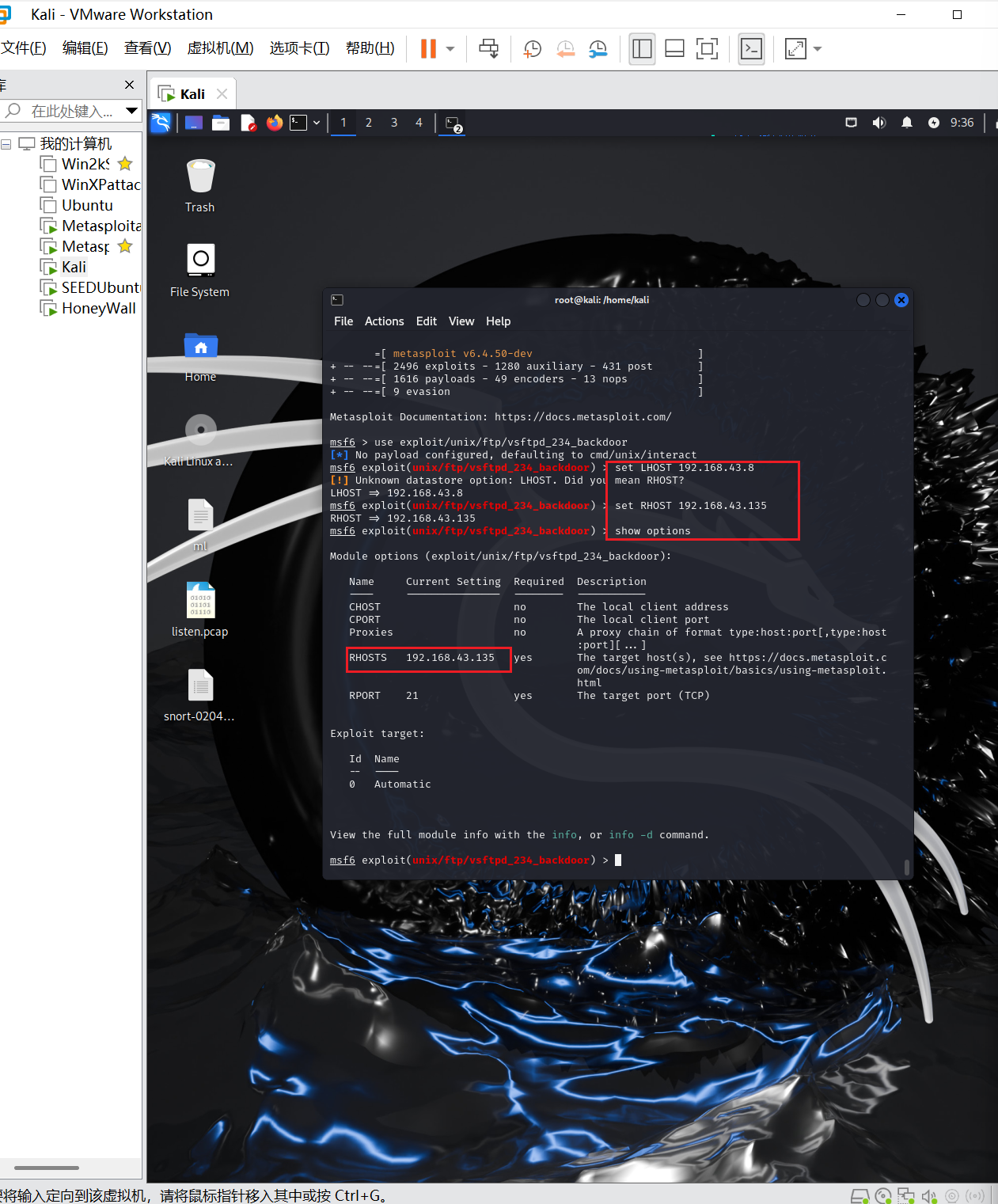The height and width of the screenshot is (1204, 998).
Task: Pause the virtual machine
Action: coord(428,49)
